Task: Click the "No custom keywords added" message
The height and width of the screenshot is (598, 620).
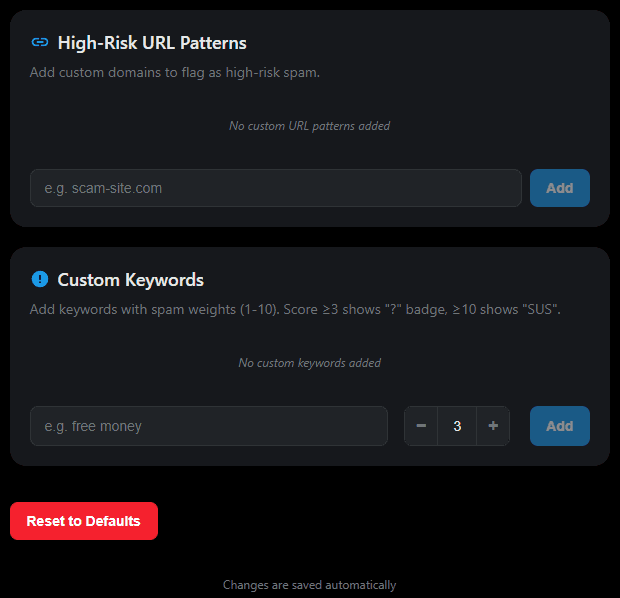Action: 309,363
